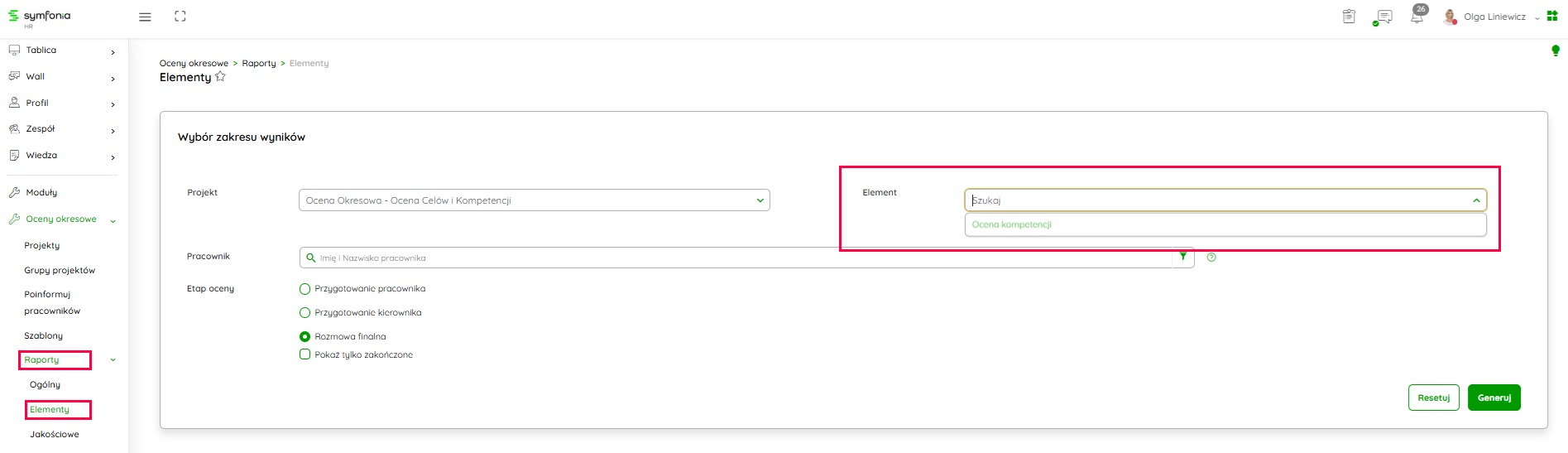Open the Projekt dropdown
The image size is (1568, 453).
pyautogui.click(x=534, y=200)
